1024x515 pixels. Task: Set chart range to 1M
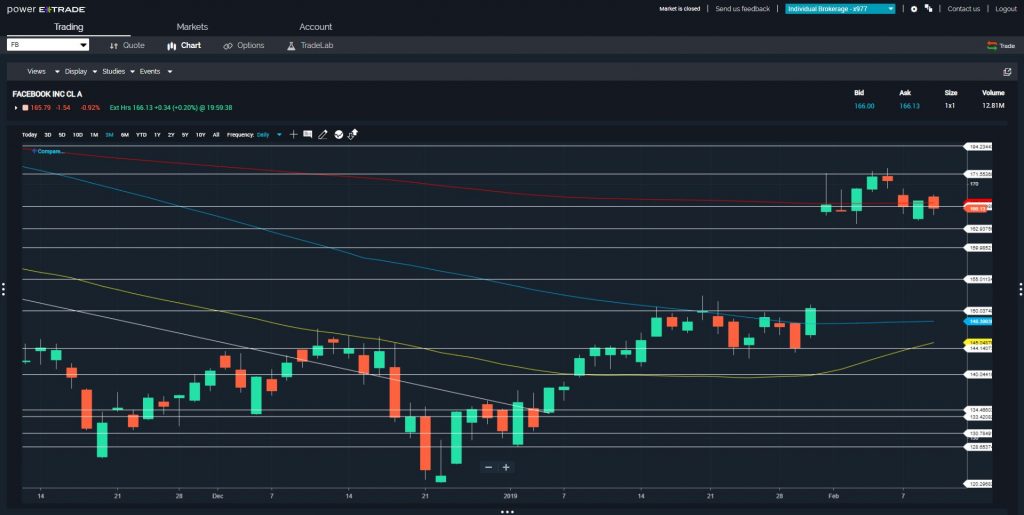tap(94, 134)
